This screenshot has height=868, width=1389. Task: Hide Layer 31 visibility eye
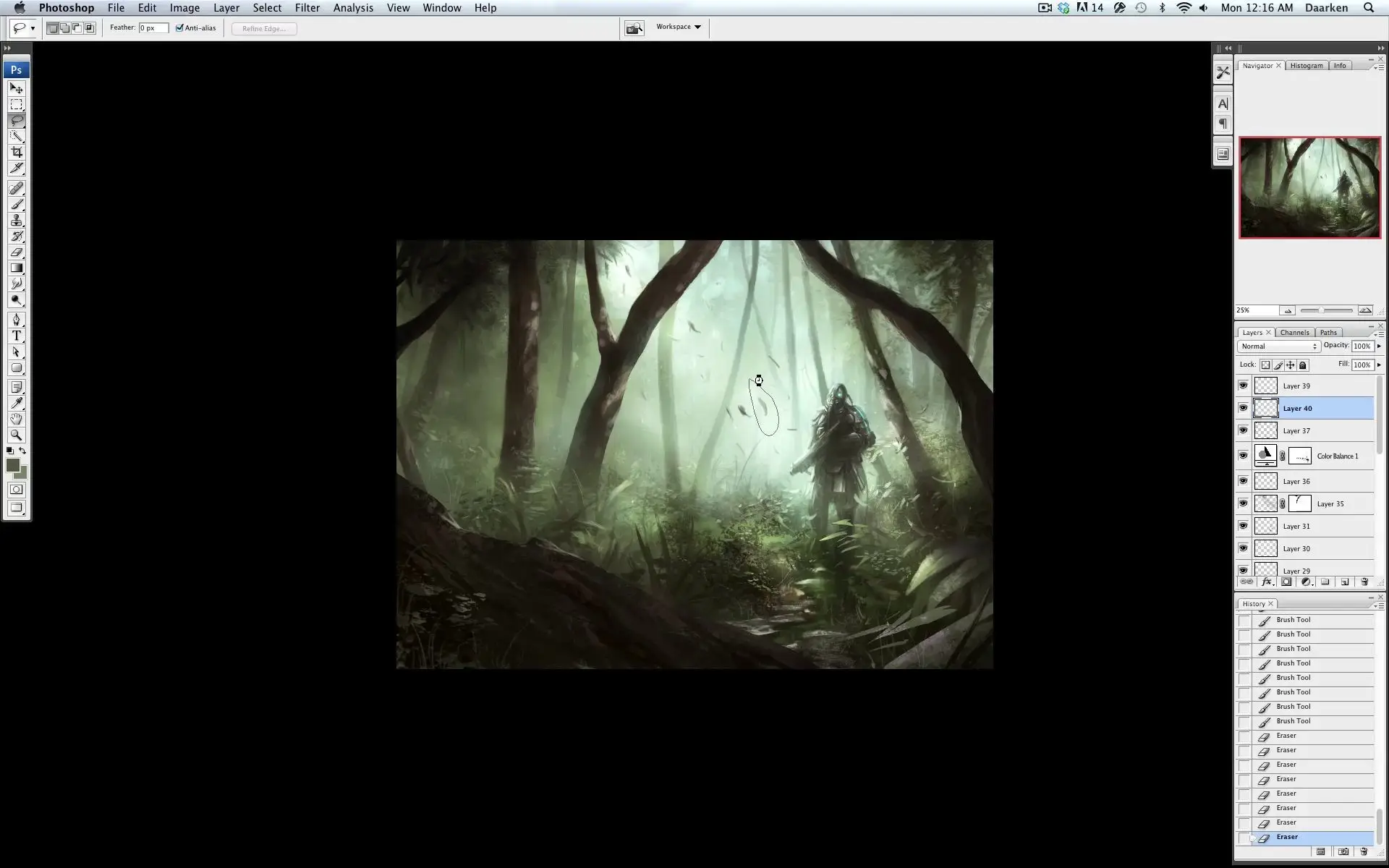click(x=1243, y=526)
